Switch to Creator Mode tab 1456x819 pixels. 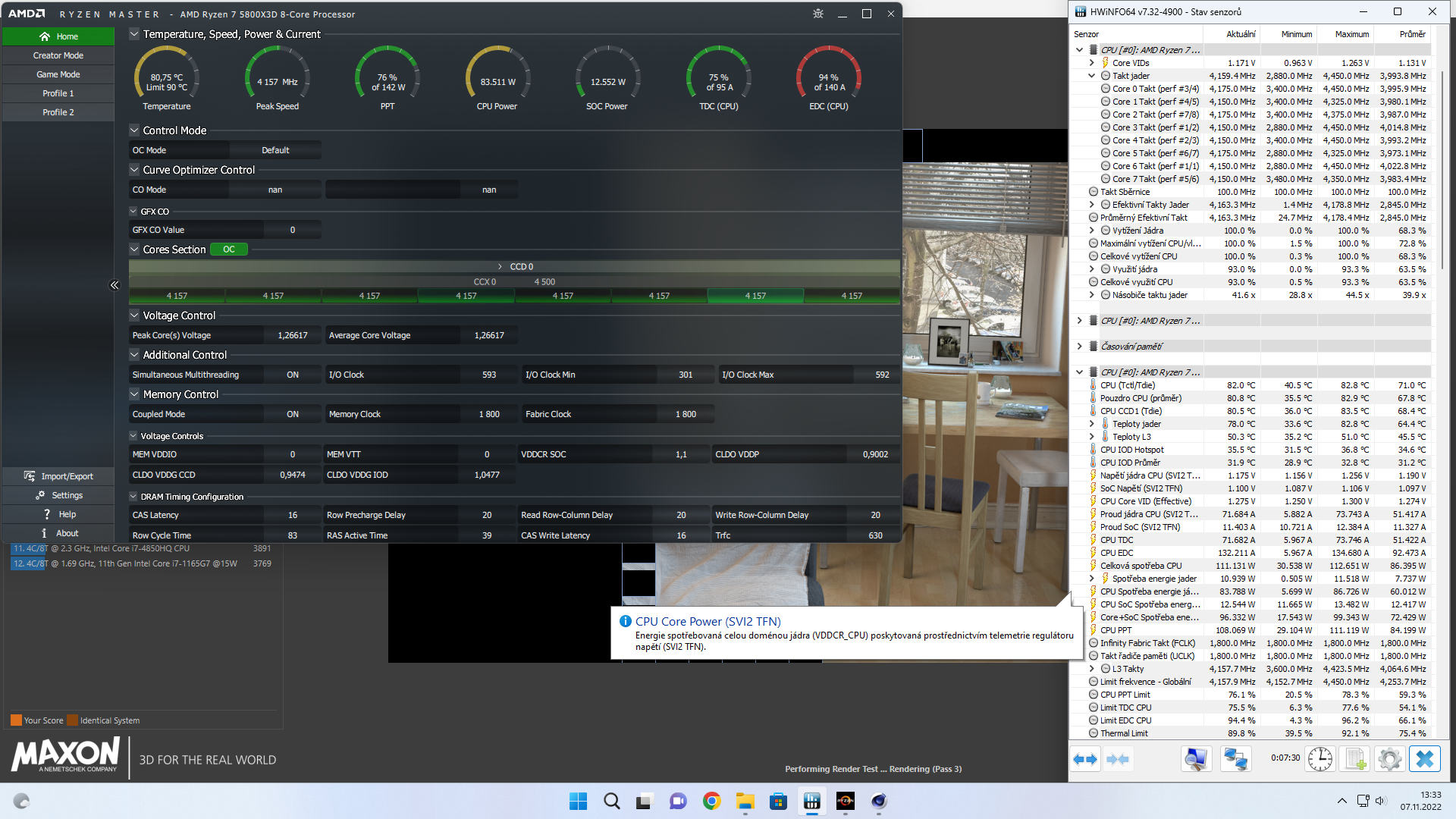point(58,55)
